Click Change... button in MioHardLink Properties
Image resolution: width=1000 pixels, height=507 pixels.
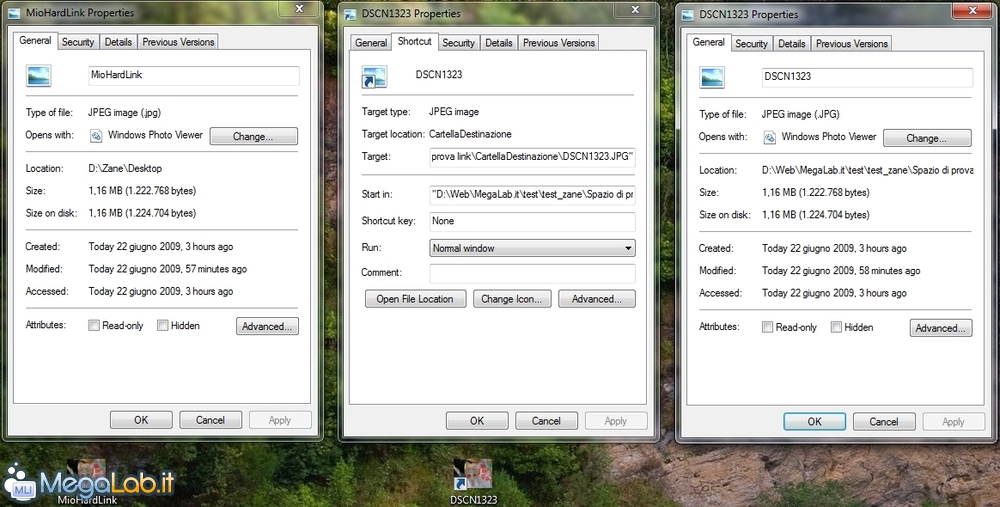[x=253, y=137]
